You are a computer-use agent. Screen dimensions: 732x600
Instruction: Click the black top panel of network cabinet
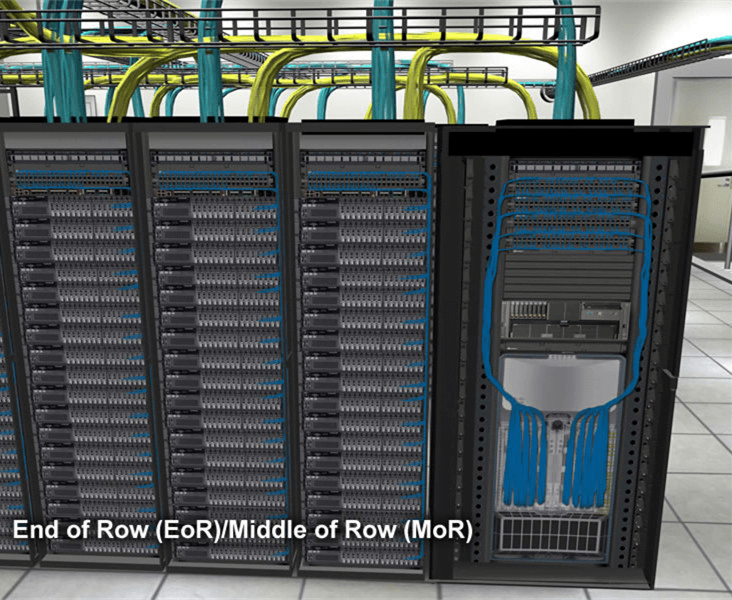pos(570,142)
